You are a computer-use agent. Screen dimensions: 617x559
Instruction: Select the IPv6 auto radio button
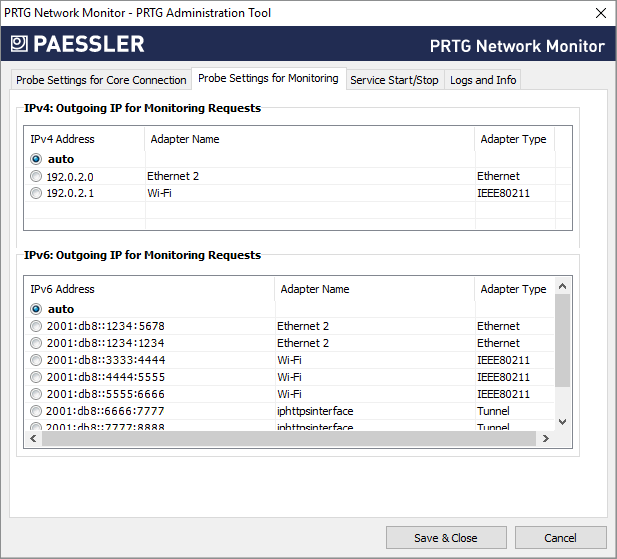click(x=37, y=309)
